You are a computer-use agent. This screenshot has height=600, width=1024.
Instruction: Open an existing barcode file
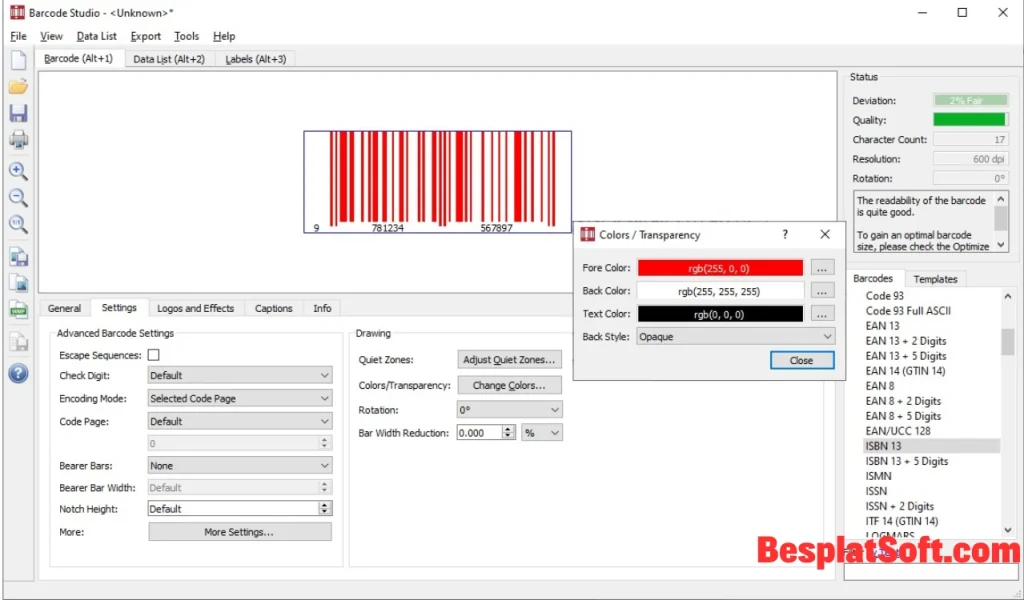18,86
